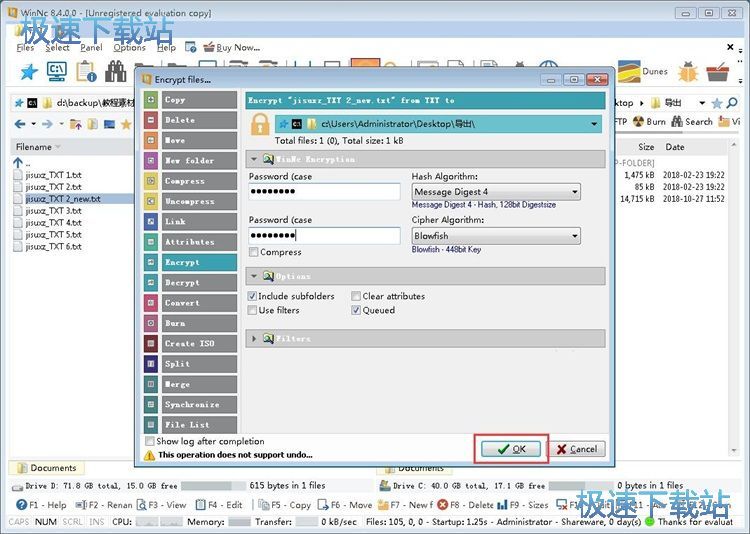Click the Link operation icon
The width and height of the screenshot is (750, 534).
click(x=151, y=222)
